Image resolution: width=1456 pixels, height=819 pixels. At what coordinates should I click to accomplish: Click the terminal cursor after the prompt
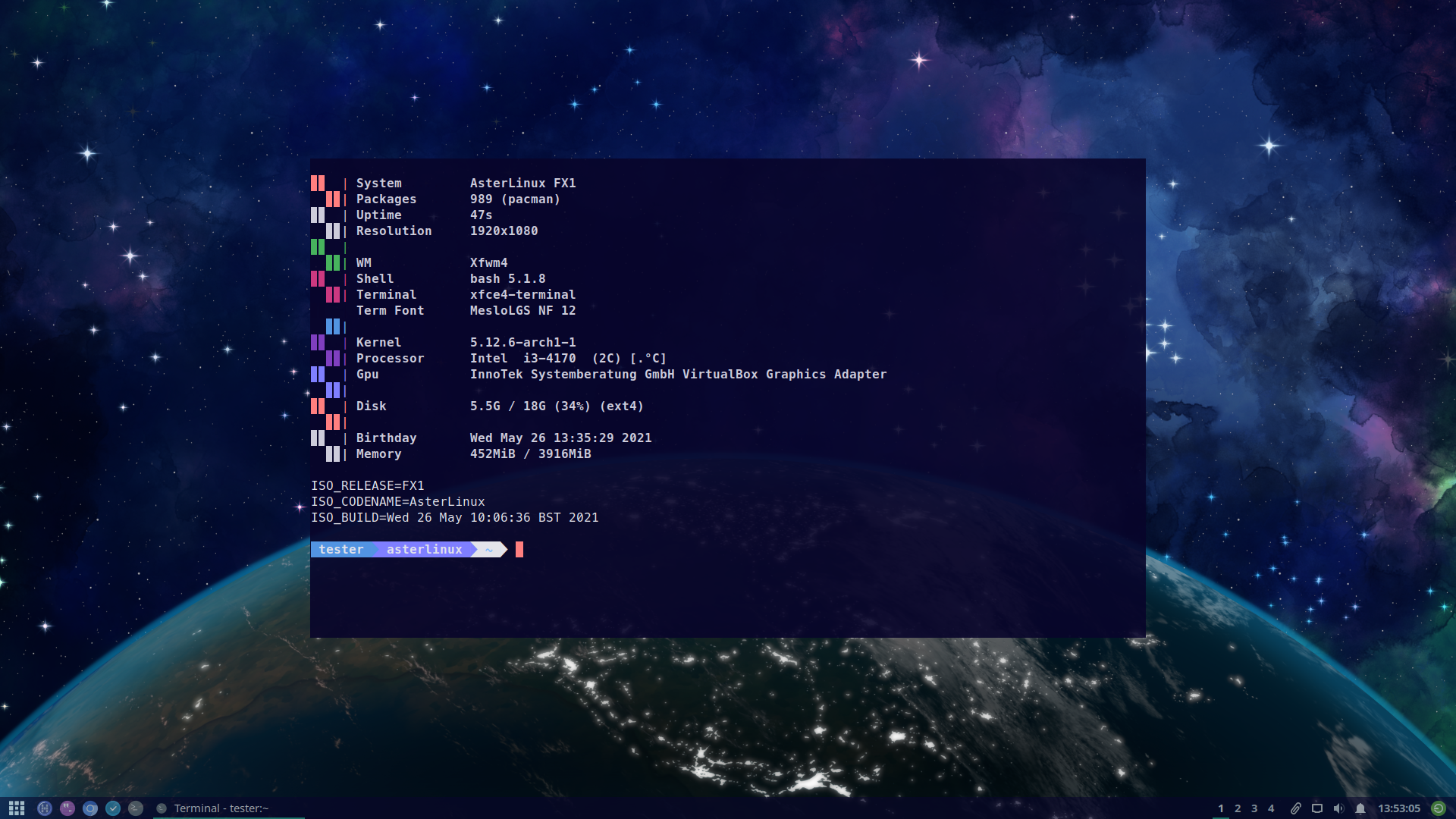[519, 549]
